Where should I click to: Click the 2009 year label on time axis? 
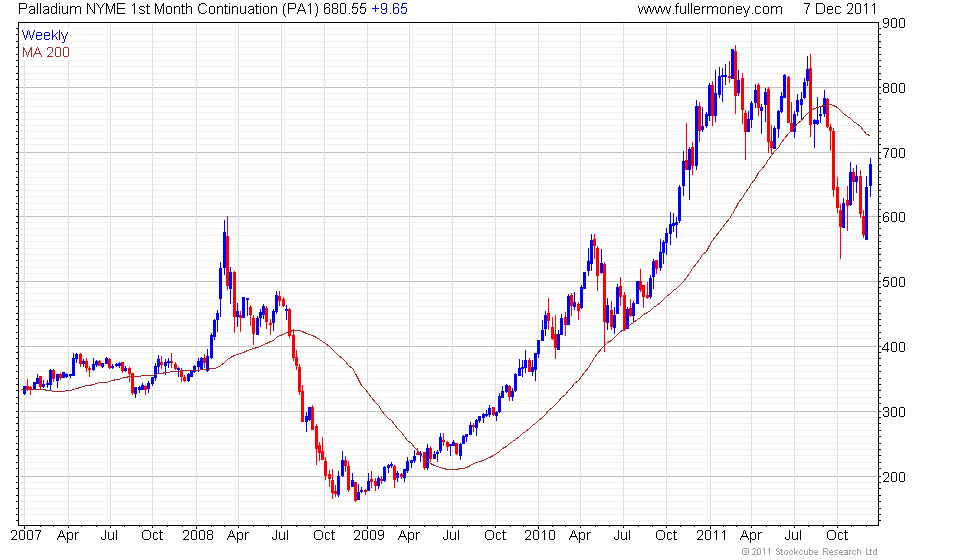tap(369, 536)
